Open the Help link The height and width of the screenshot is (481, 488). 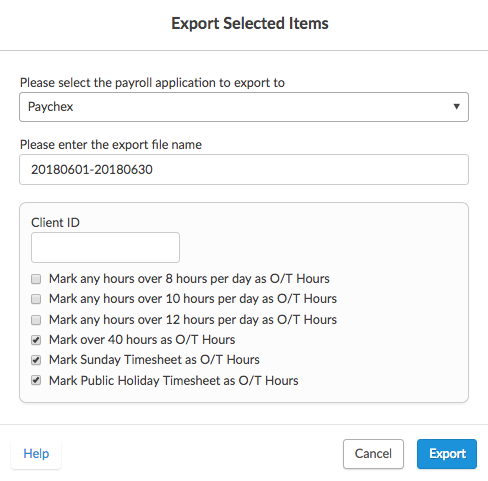[36, 454]
